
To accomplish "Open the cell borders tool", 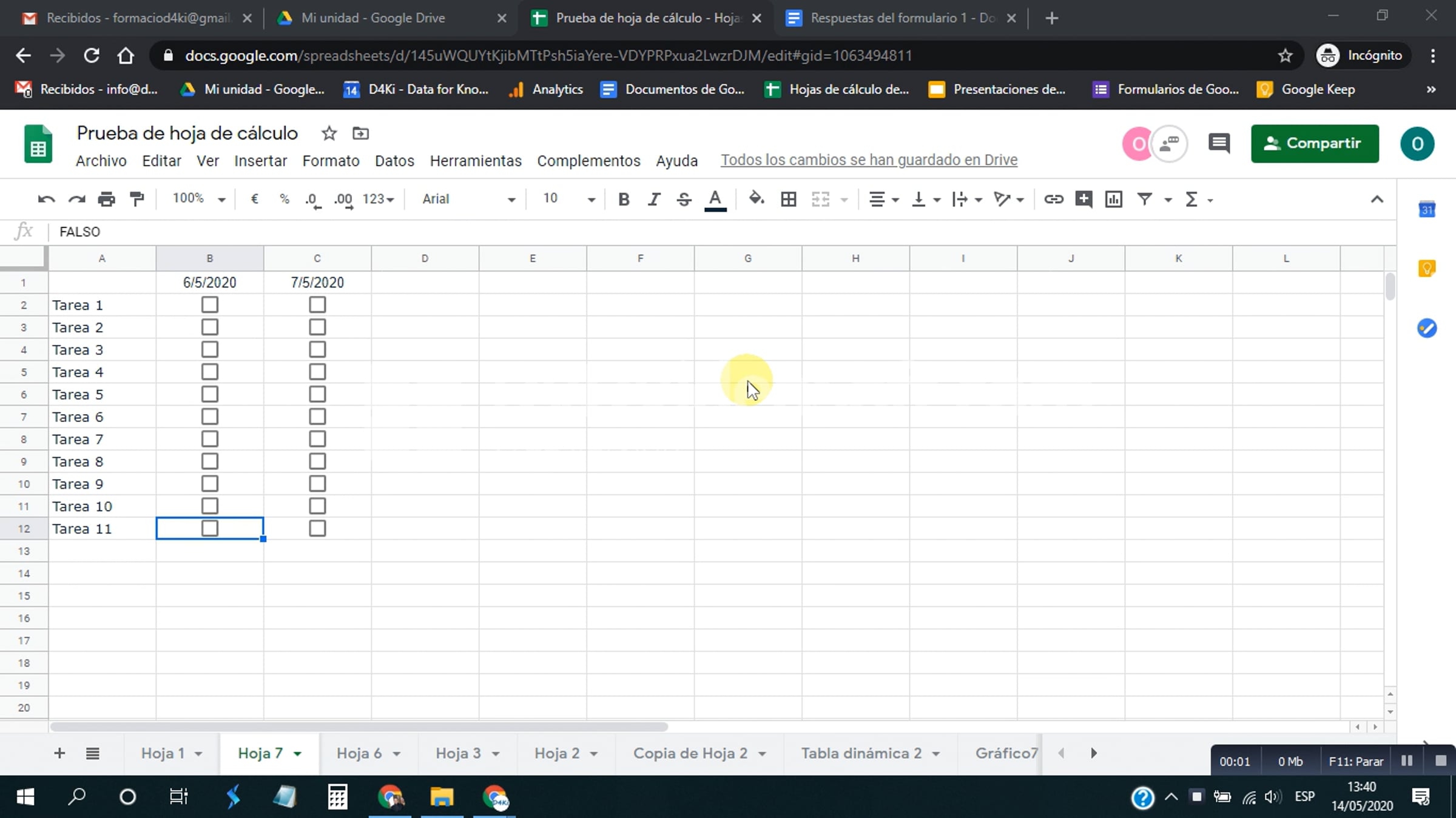I will pos(788,199).
